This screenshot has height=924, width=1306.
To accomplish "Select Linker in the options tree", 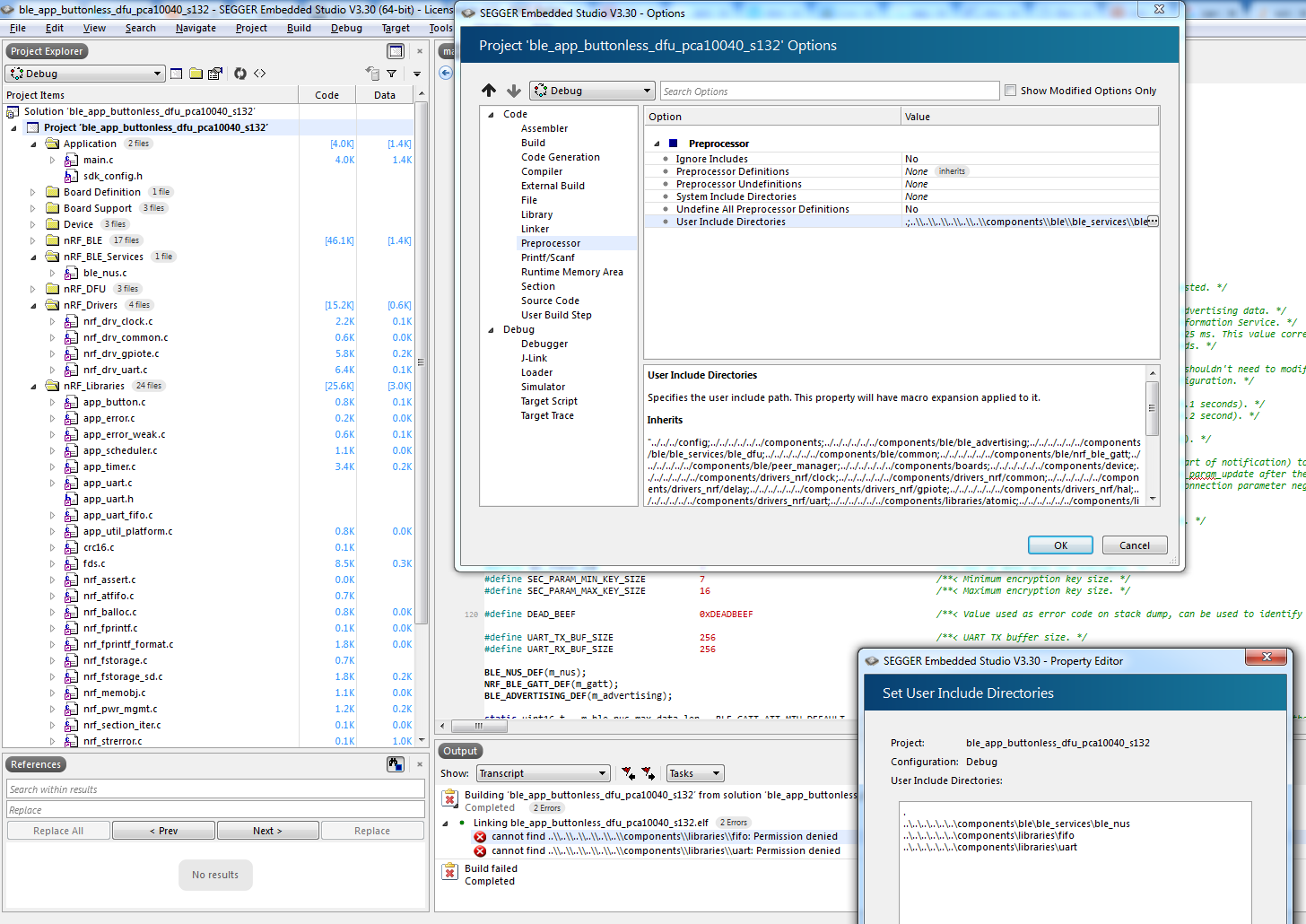I will 535,229.
